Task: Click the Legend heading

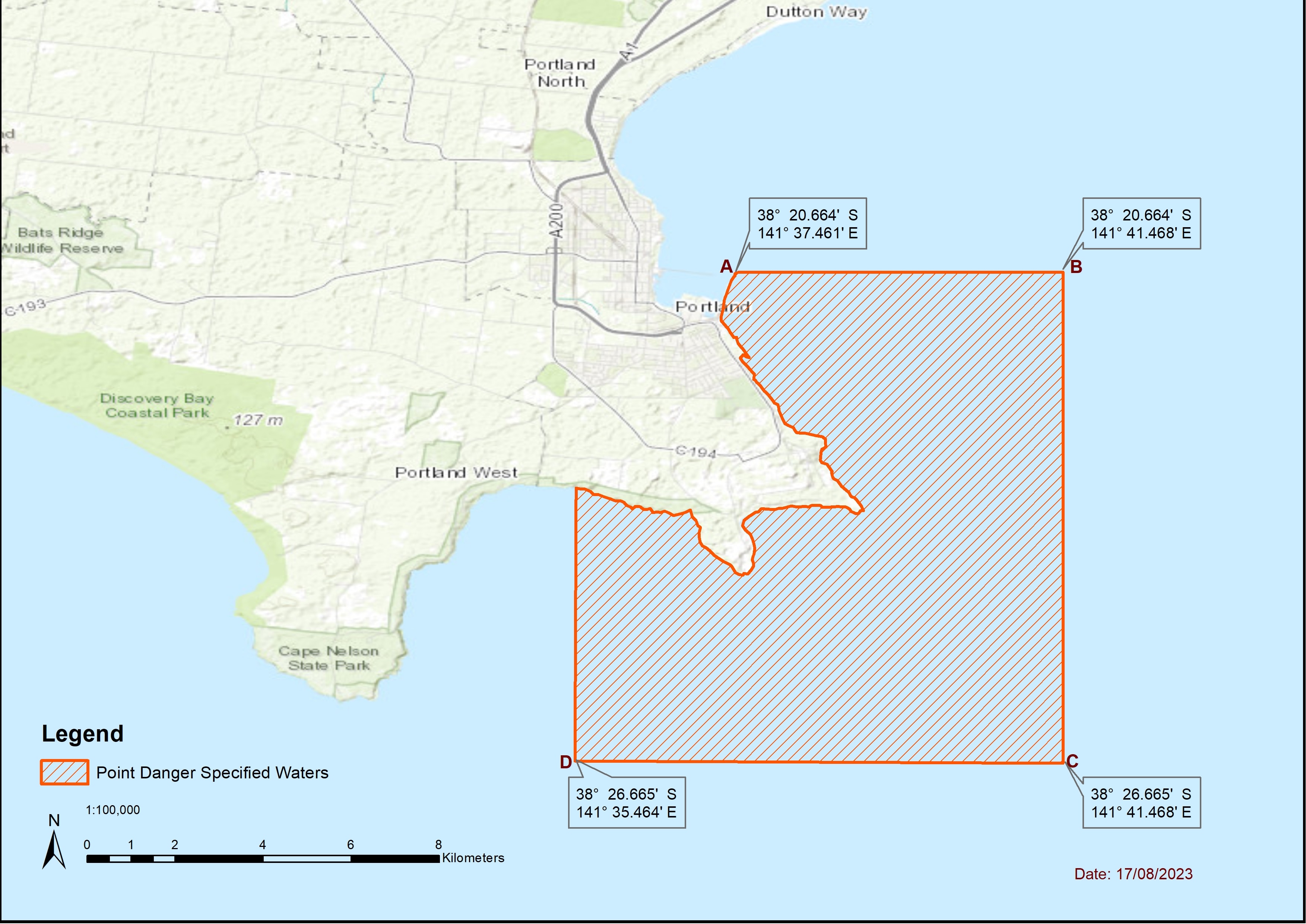Action: pyautogui.click(x=83, y=734)
